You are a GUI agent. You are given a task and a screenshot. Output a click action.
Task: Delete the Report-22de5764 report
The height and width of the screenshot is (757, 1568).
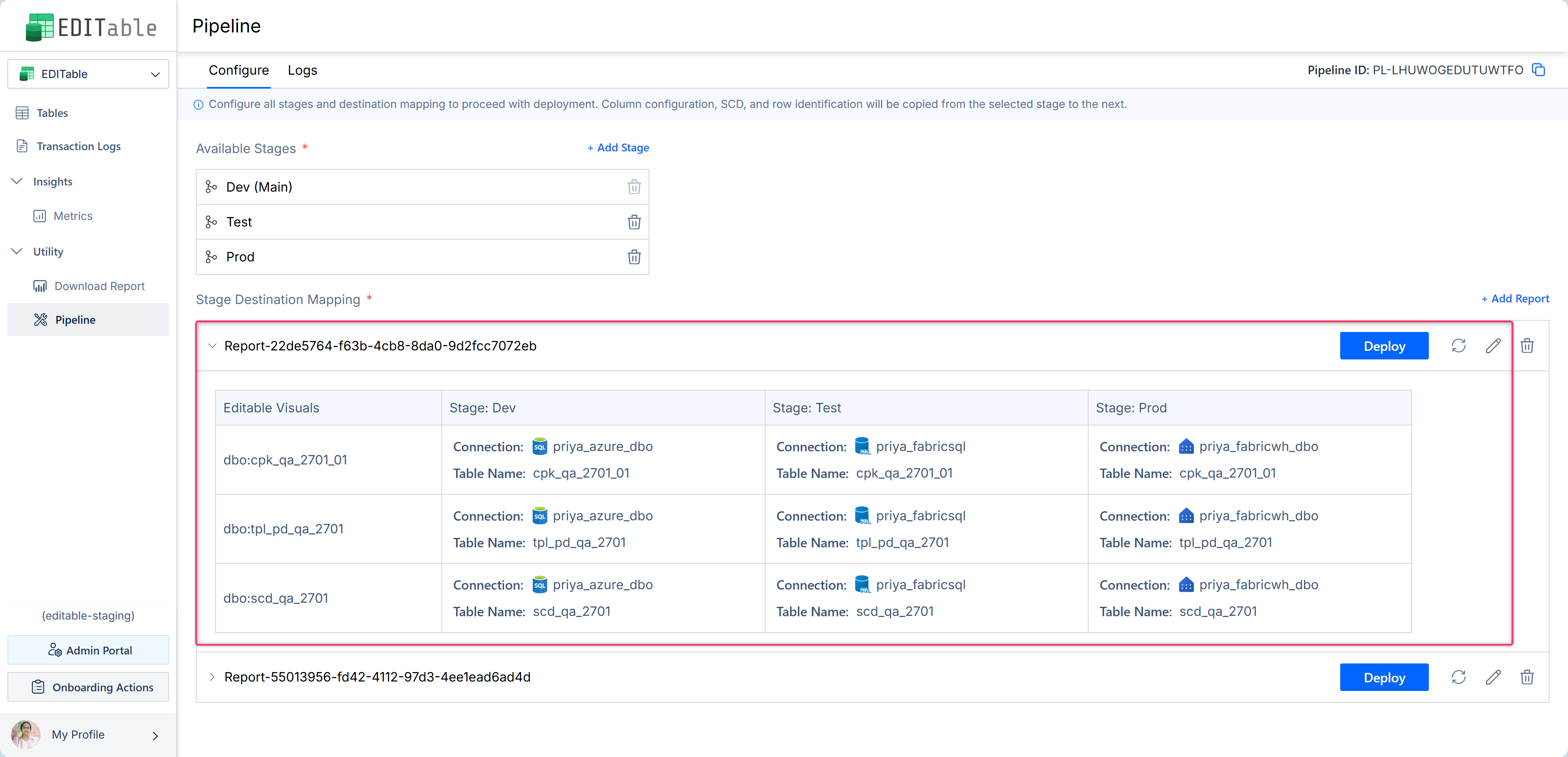coord(1527,345)
